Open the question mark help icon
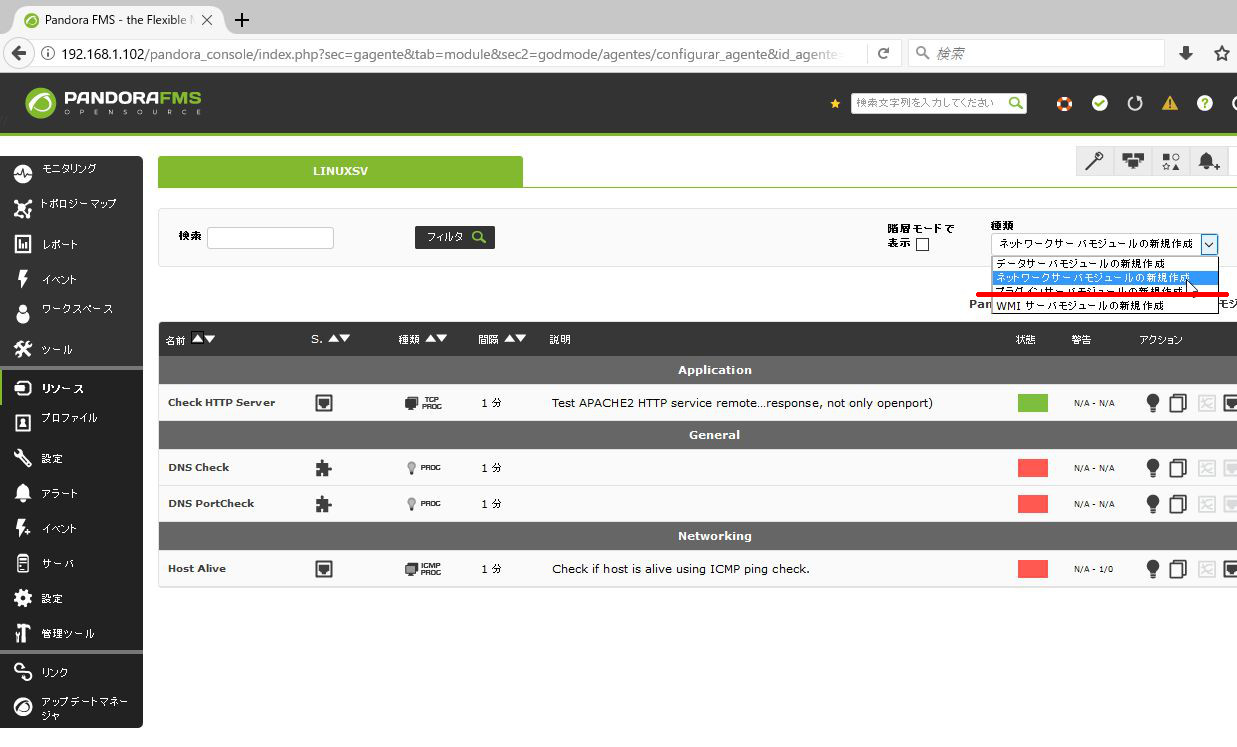This screenshot has width=1237, height=747. (1205, 103)
